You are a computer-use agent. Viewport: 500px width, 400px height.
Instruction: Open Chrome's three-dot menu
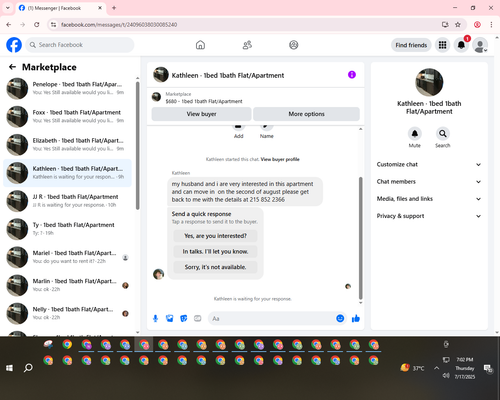491,25
